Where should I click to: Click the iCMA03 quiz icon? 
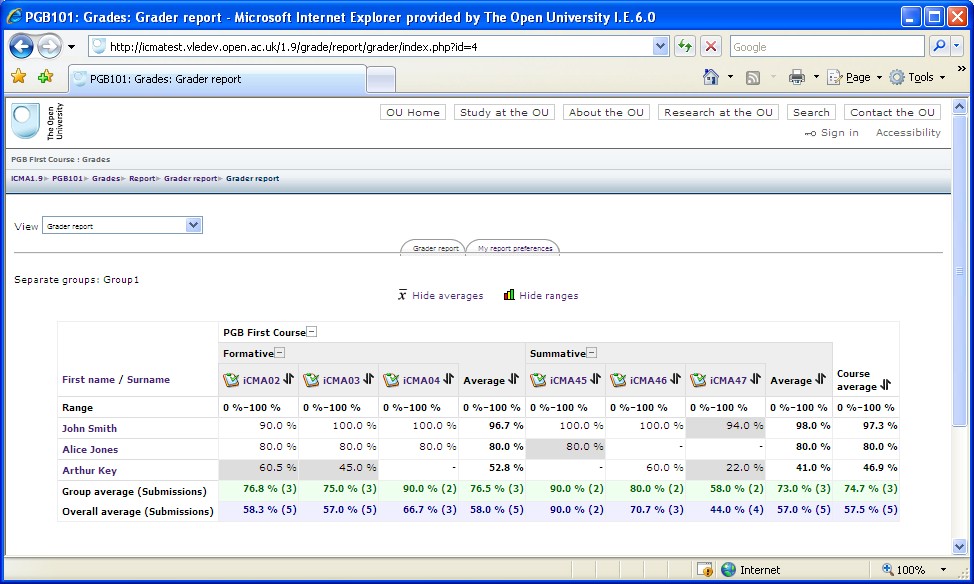click(311, 380)
